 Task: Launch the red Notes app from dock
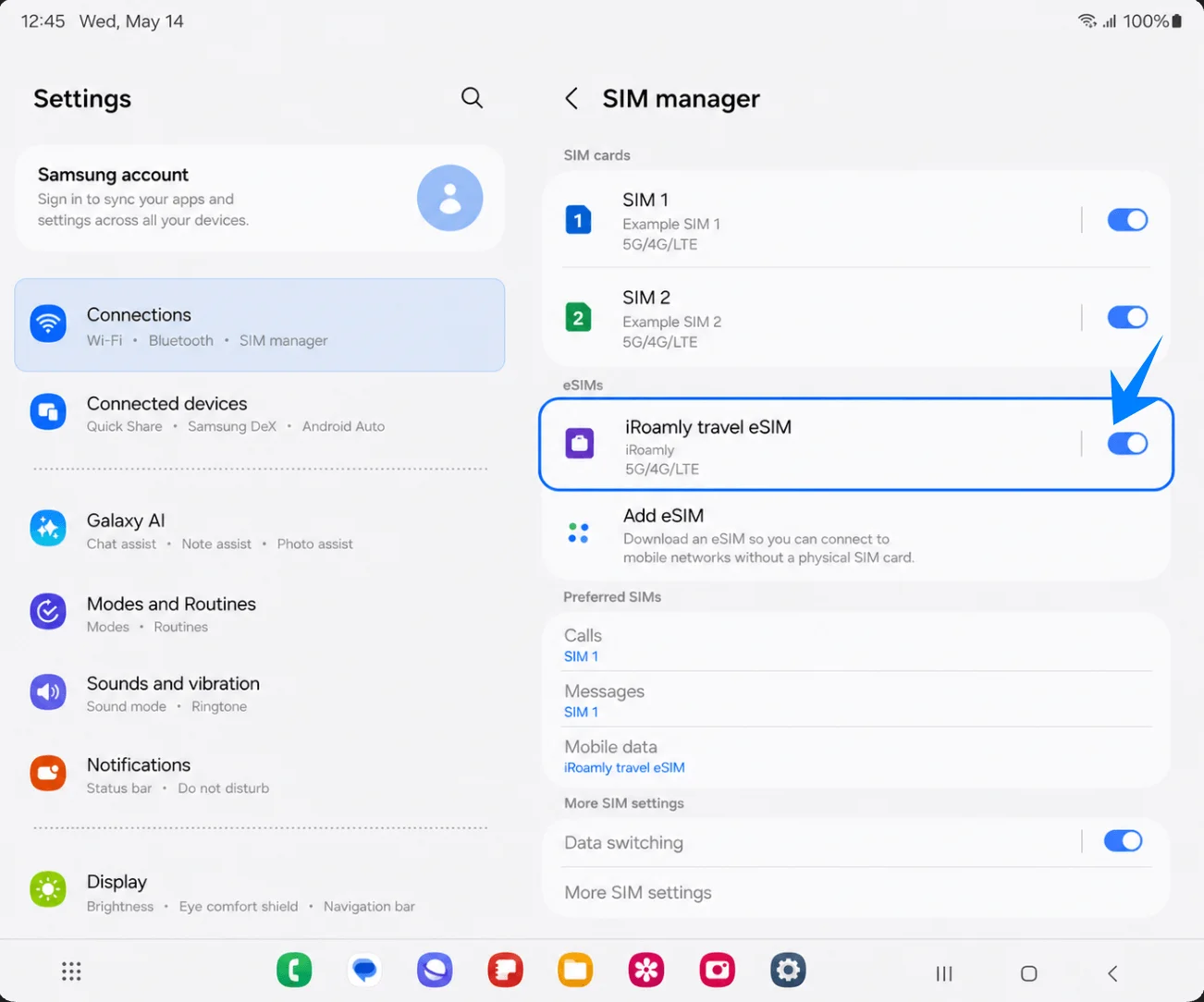505,971
